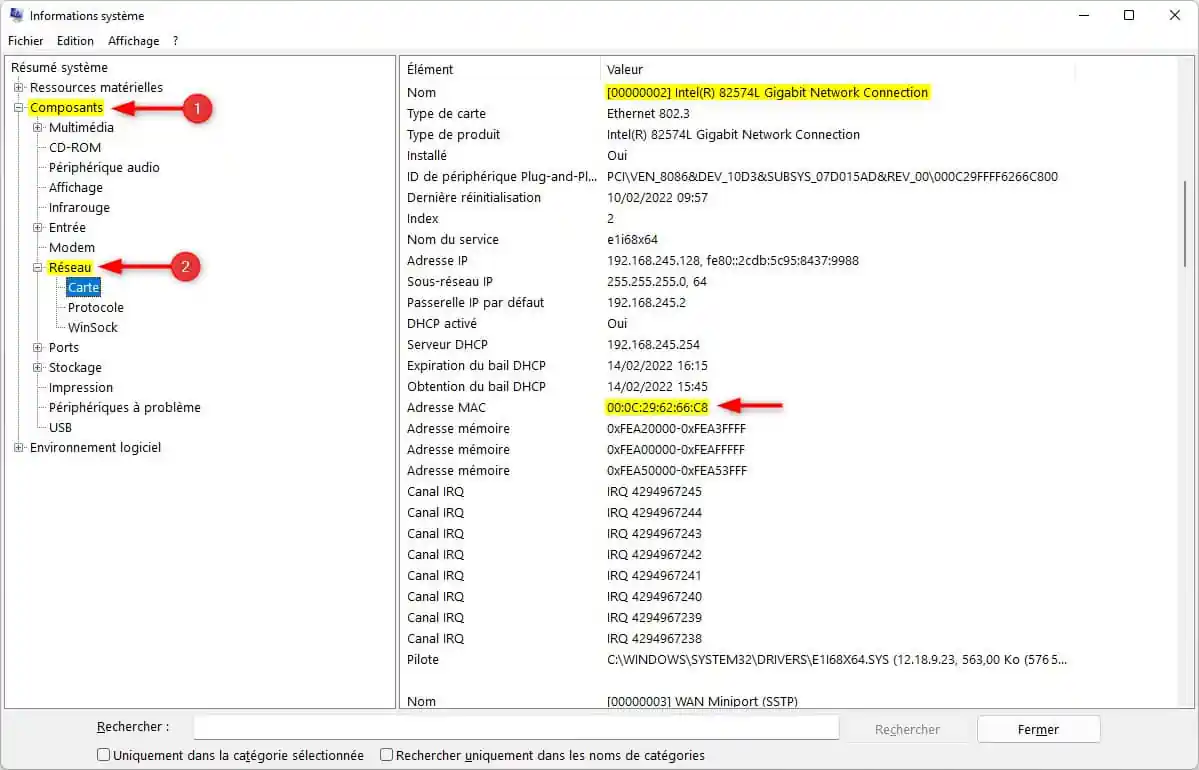
Task: Select the Protocole tree item
Action: coord(96,307)
